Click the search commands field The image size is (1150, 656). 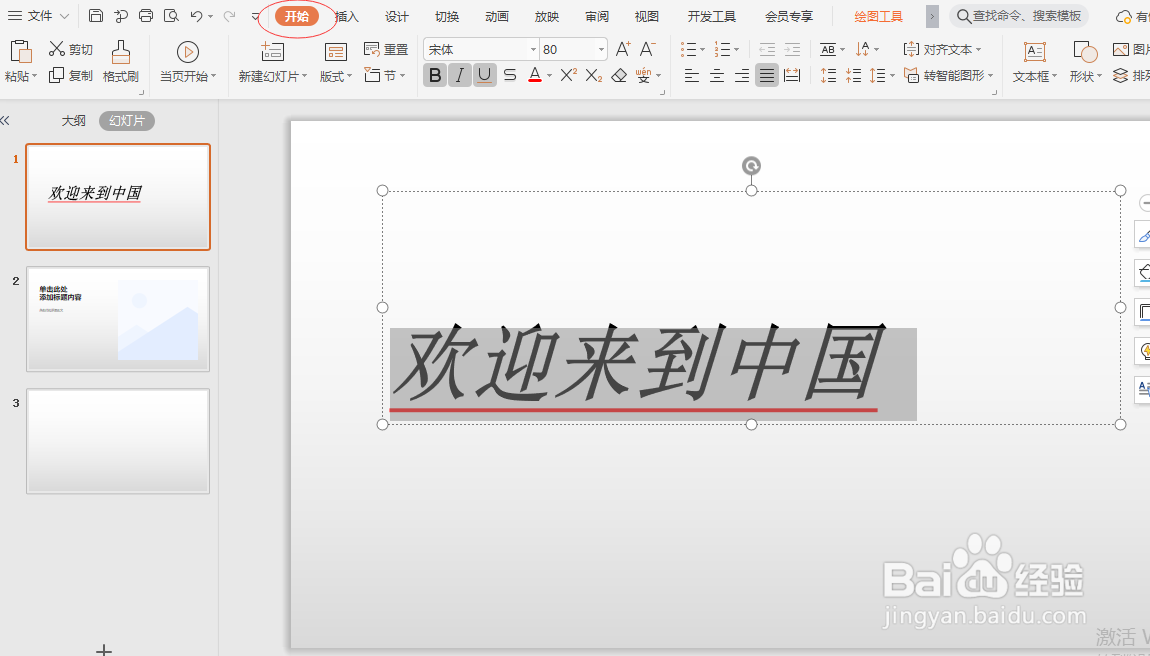[1019, 15]
